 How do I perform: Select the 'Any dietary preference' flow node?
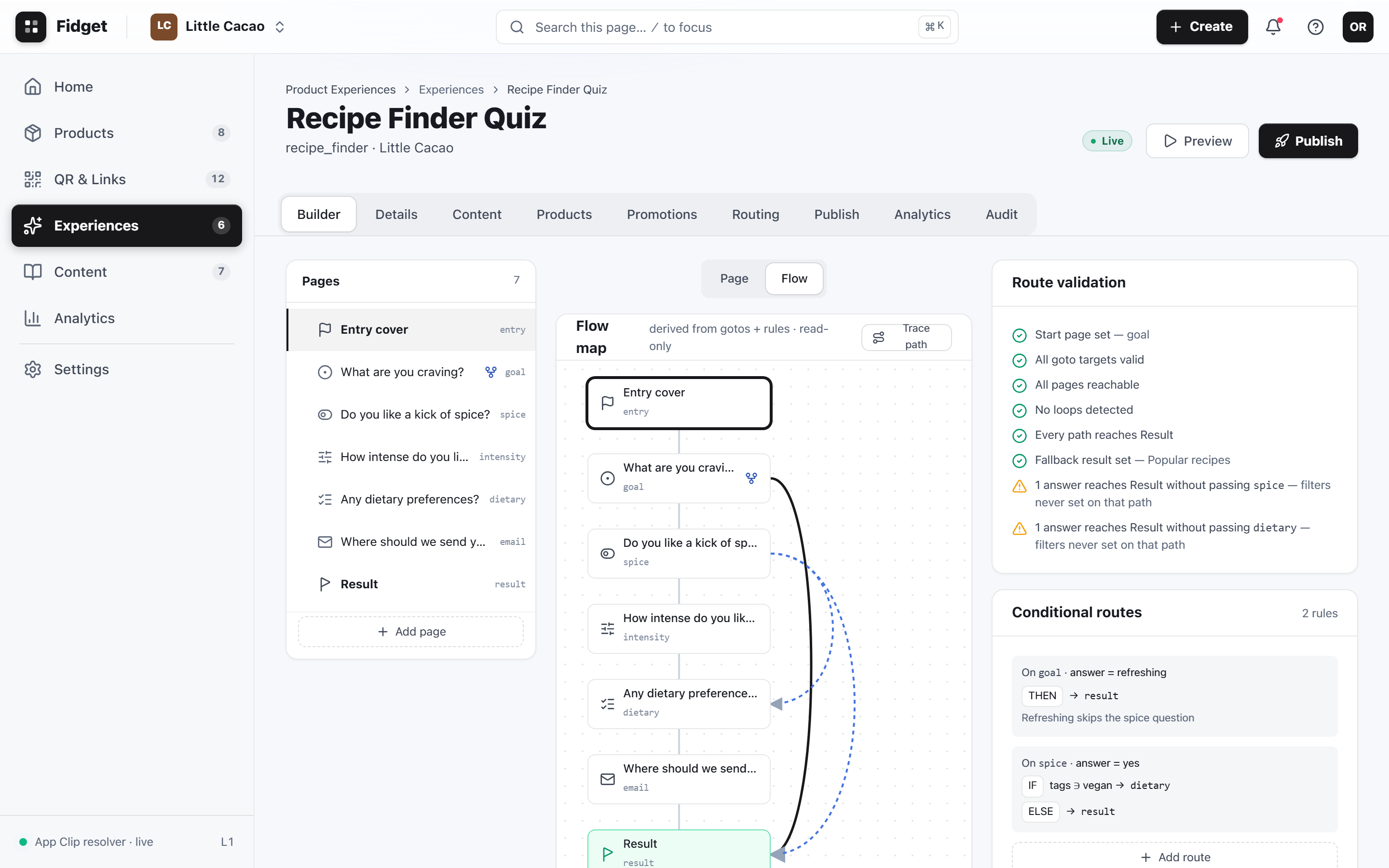point(679,704)
